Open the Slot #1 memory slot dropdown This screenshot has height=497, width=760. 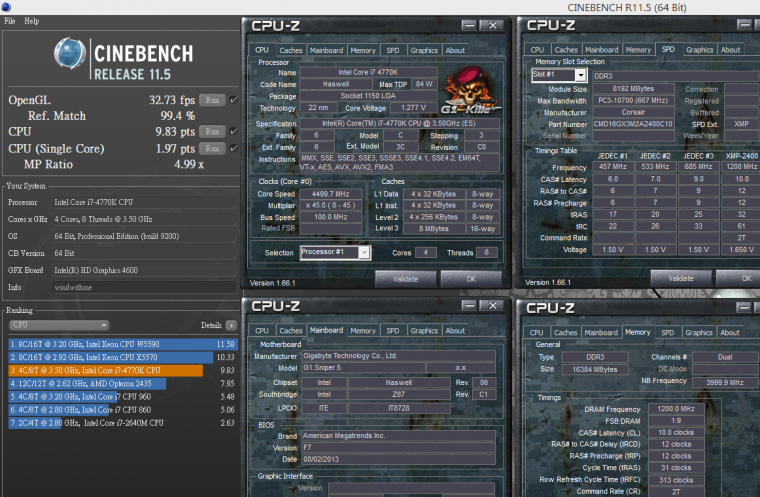[x=559, y=75]
